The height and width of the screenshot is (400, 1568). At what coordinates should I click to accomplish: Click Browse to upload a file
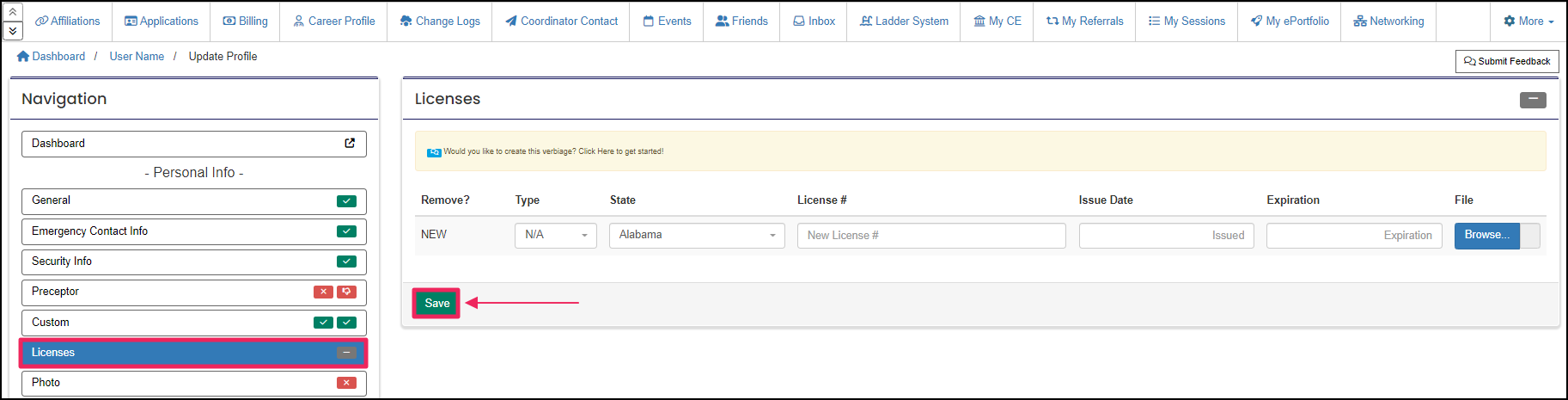coord(1487,236)
